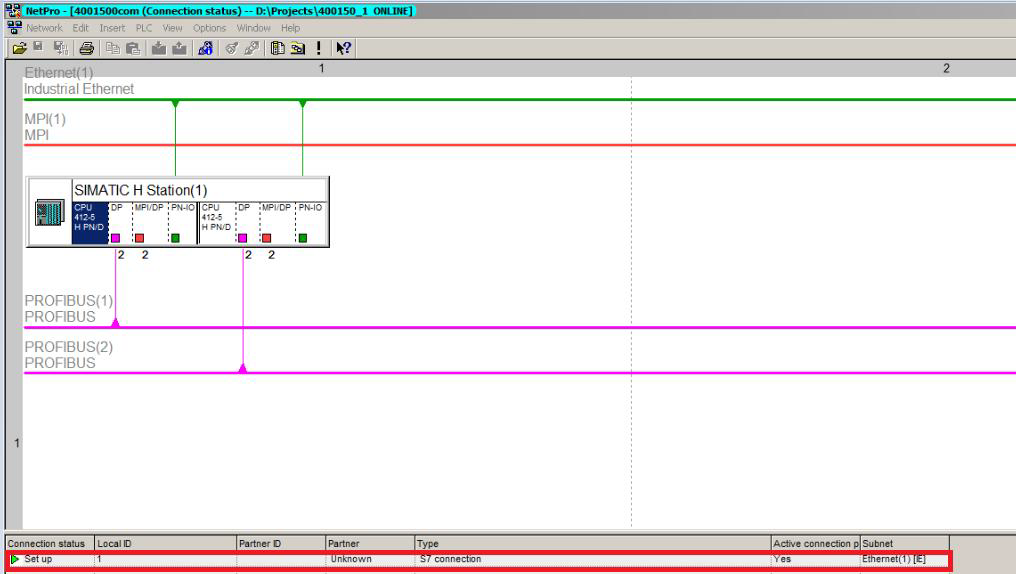Click the Paste icon in toolbar
The height and width of the screenshot is (574, 1016).
133,48
